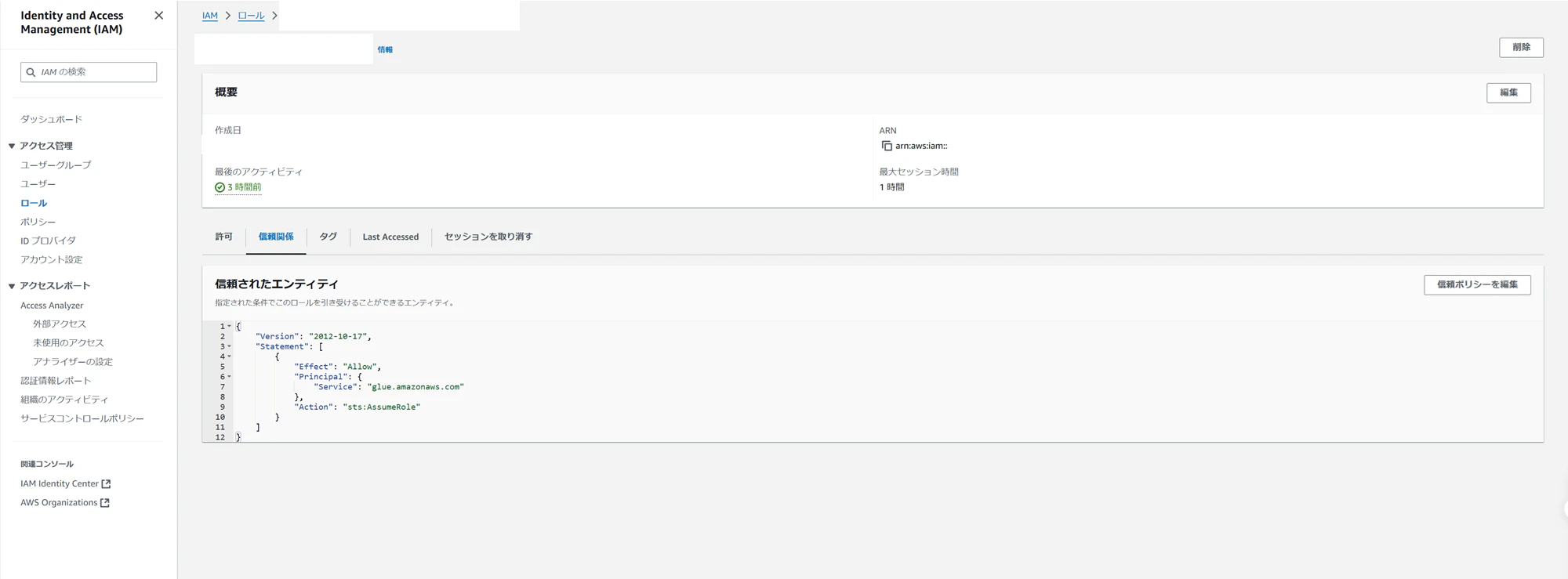Screen dimensions: 1568x579
Task: Collapse fold arrow on line 4
Action: click(230, 356)
